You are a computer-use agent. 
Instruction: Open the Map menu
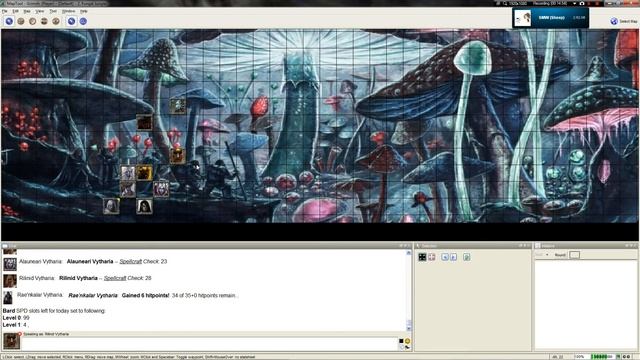pyautogui.click(x=27, y=11)
